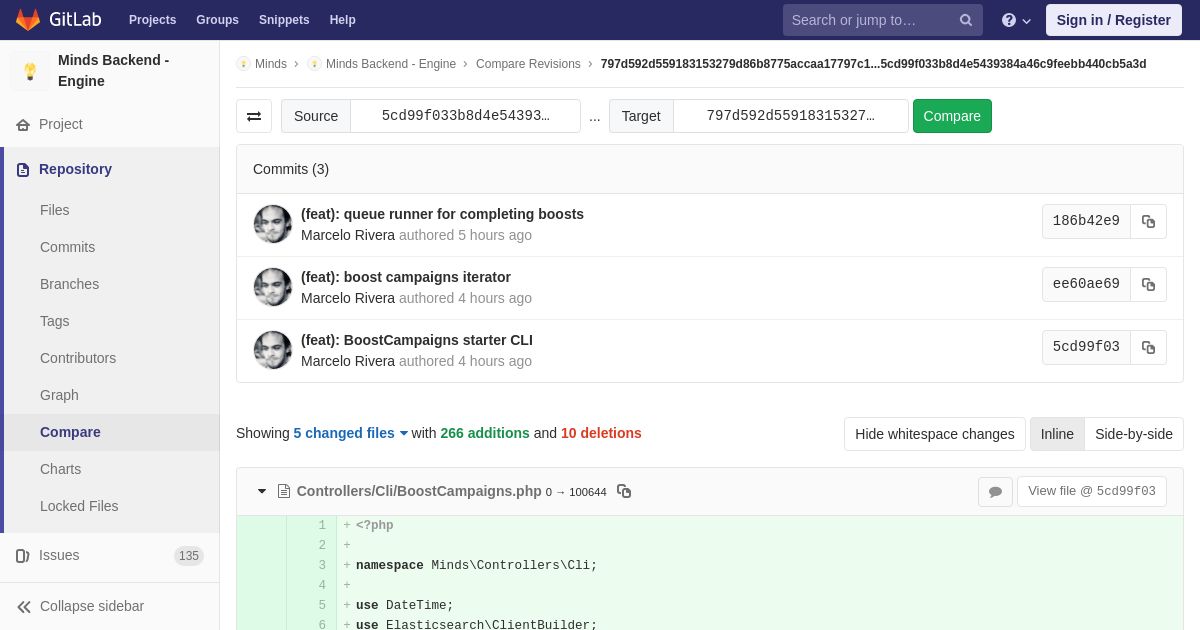Image resolution: width=1200 pixels, height=630 pixels.
Task: Click the search magnifier icon
Action: [x=966, y=20]
